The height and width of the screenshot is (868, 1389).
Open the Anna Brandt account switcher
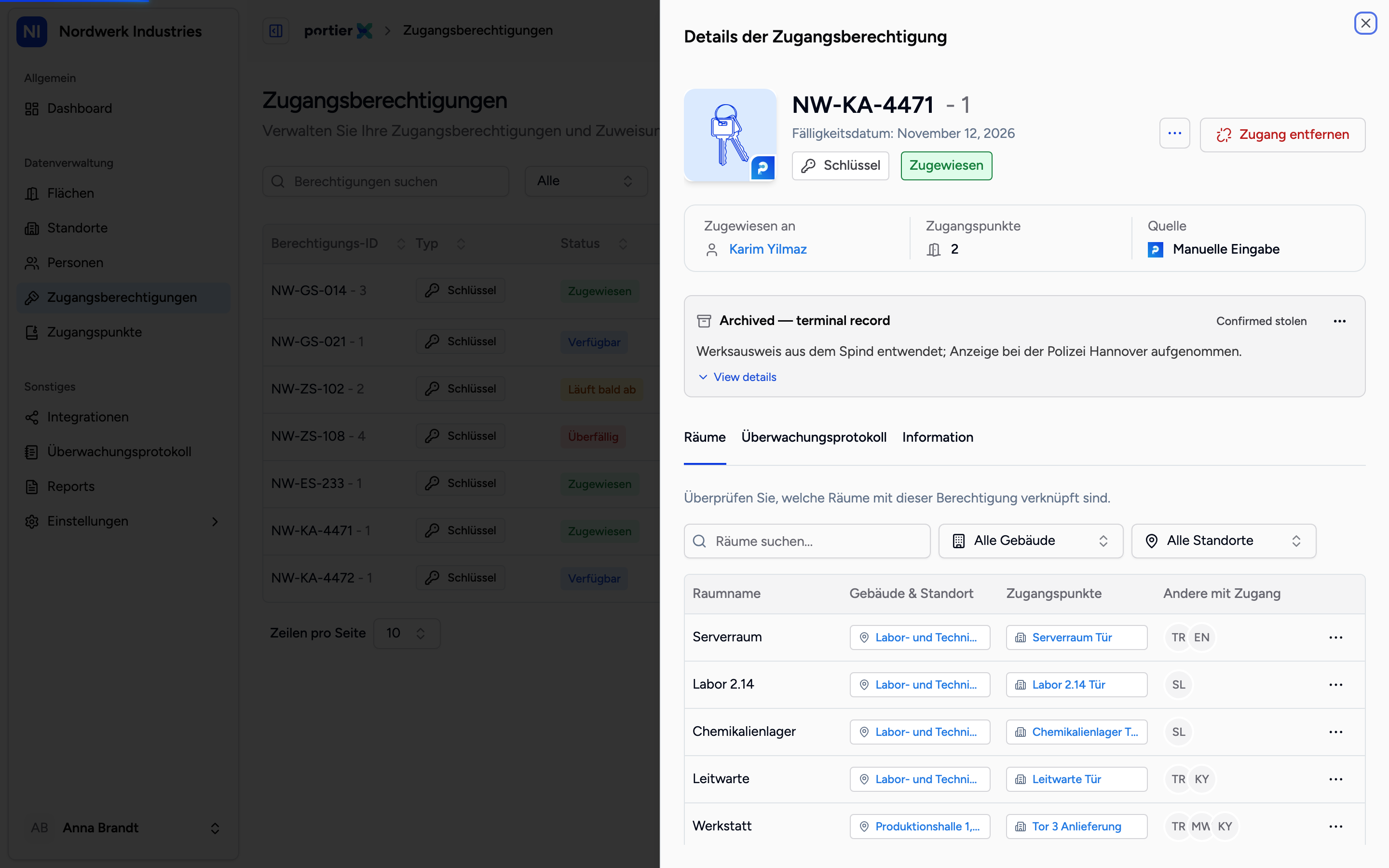(x=123, y=828)
